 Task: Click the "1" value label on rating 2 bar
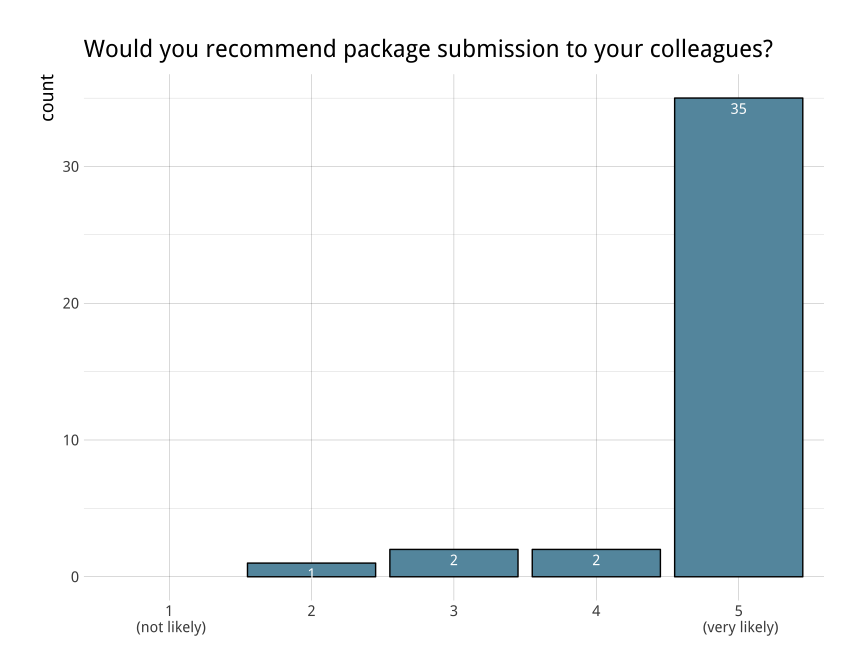[x=311, y=573]
